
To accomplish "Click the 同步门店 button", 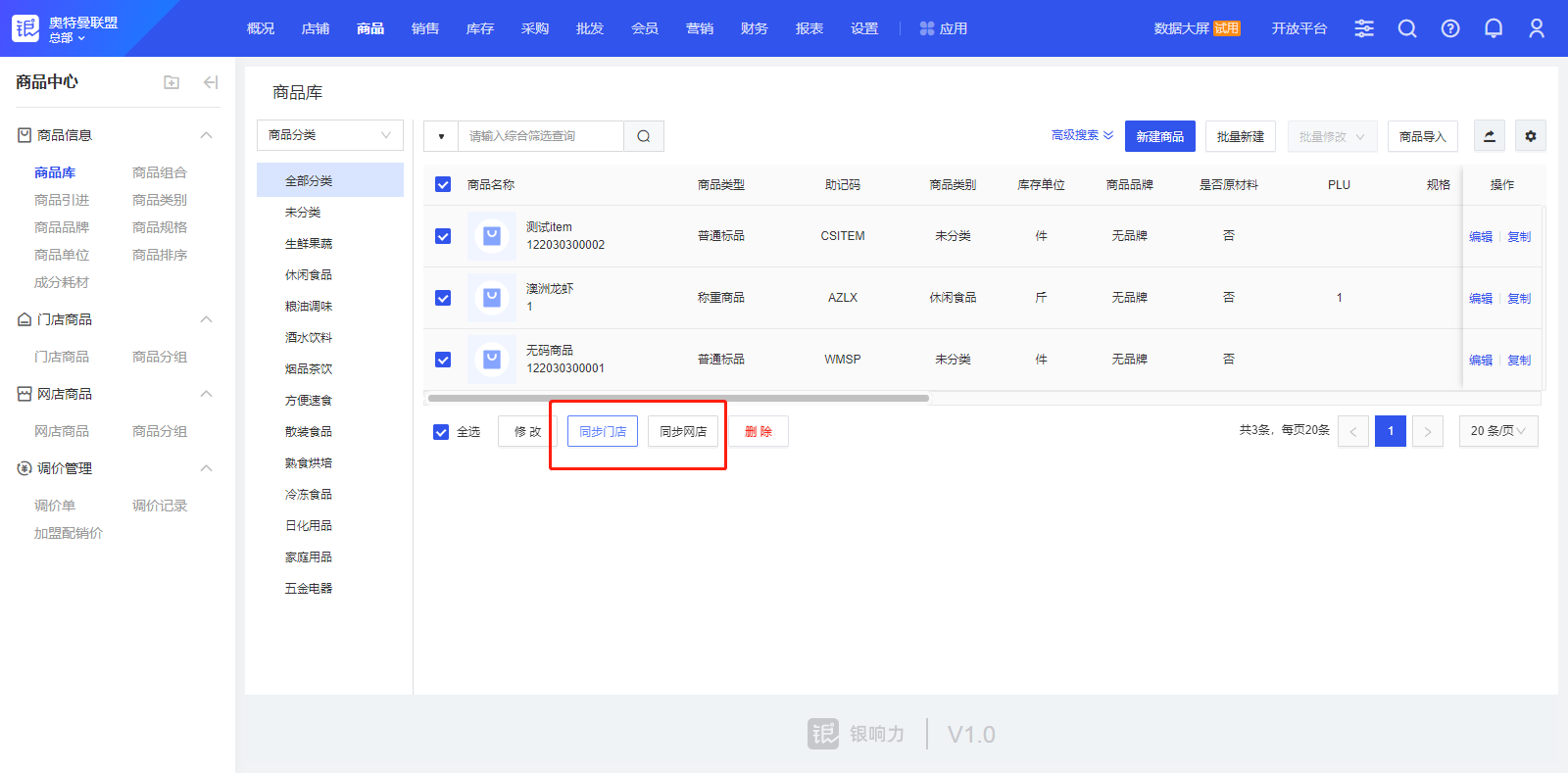I will click(x=603, y=431).
